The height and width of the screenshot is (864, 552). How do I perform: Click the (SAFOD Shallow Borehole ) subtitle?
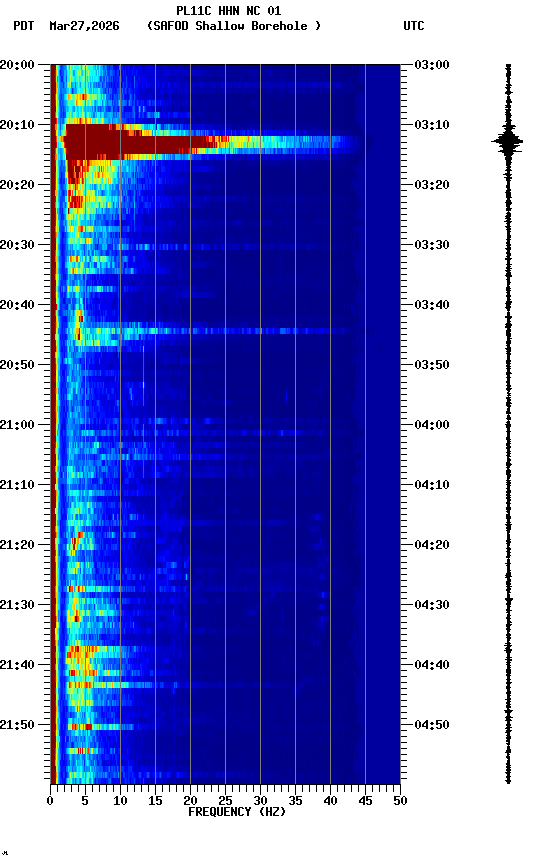(x=234, y=26)
